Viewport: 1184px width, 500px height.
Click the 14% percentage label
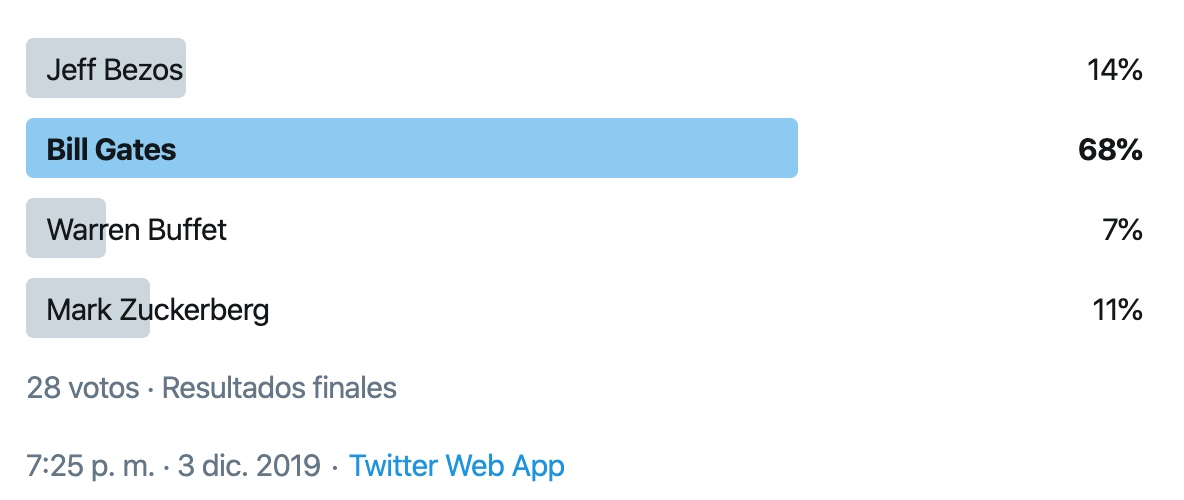pyautogui.click(x=1115, y=69)
